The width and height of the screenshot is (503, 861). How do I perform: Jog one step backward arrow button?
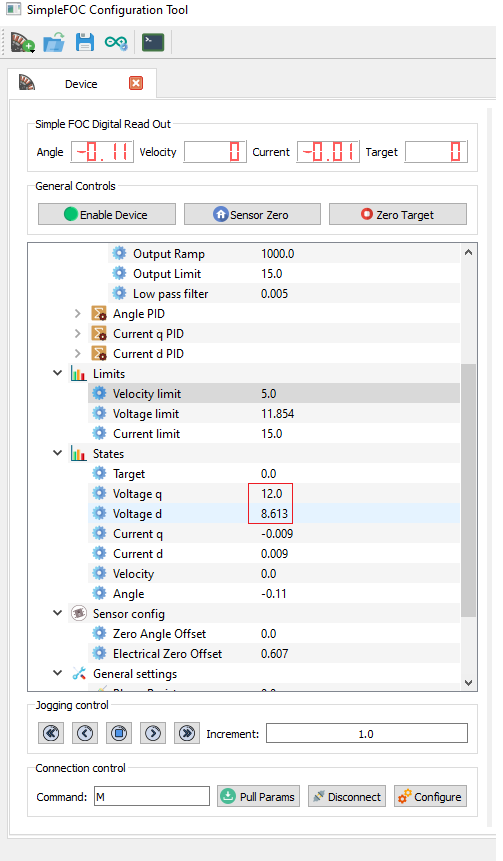coord(85,733)
